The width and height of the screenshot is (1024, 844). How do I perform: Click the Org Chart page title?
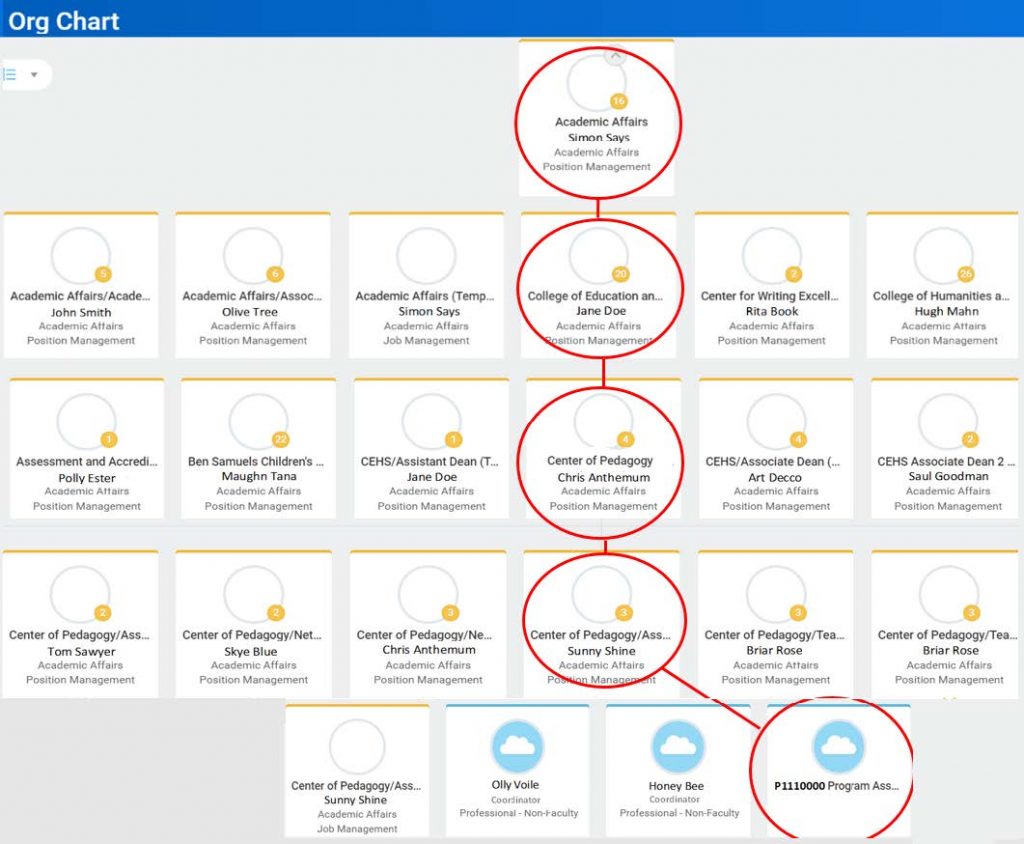64,21
